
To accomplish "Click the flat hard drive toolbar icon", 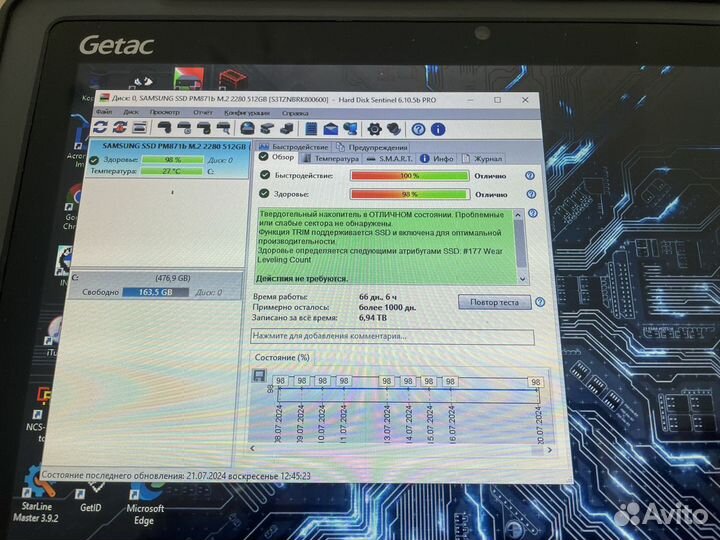I will pyautogui.click(x=267, y=129).
